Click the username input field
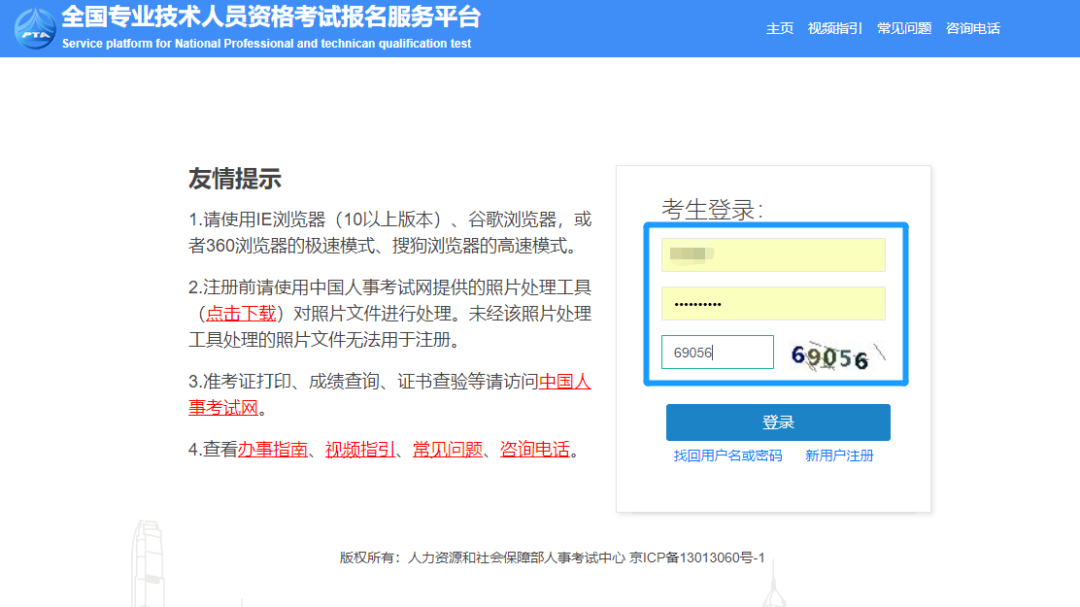Viewport: 1080px width, 607px height. pos(772,255)
